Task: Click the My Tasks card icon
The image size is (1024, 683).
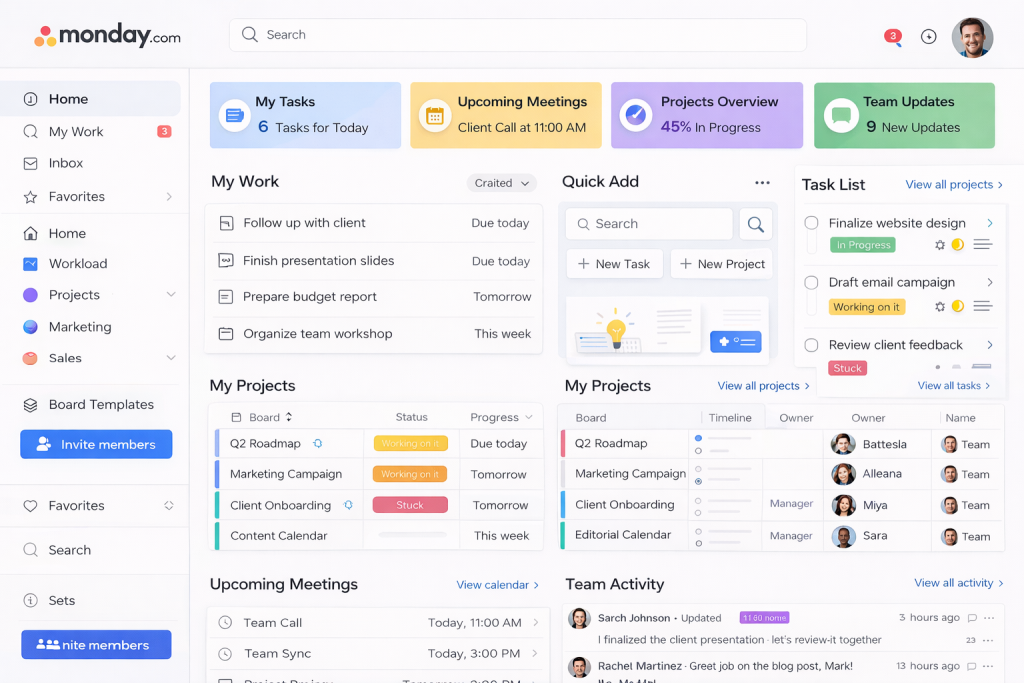Action: tap(234, 115)
